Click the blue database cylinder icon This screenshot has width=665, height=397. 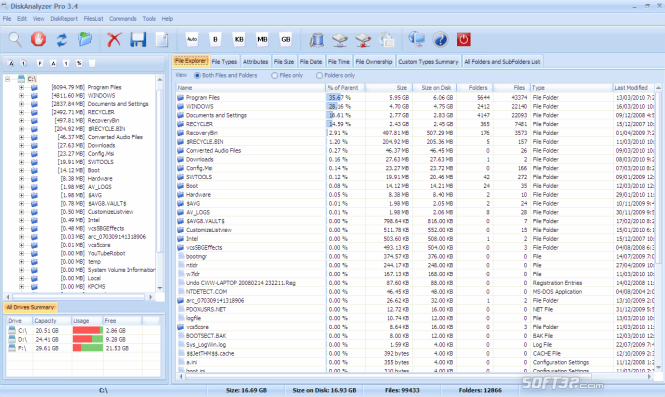tap(316, 40)
